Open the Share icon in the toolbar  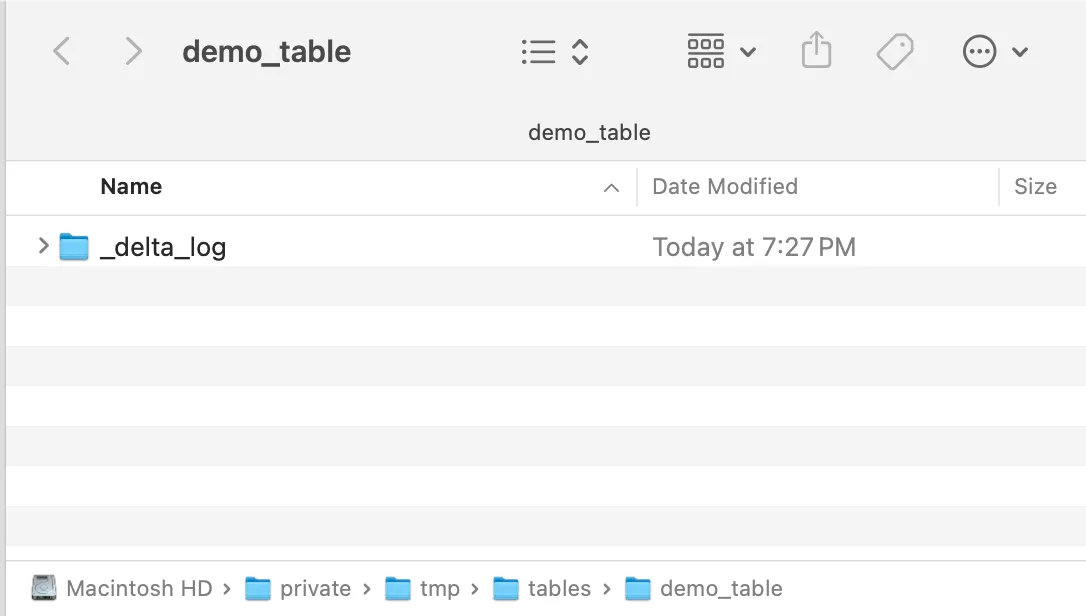(x=817, y=51)
